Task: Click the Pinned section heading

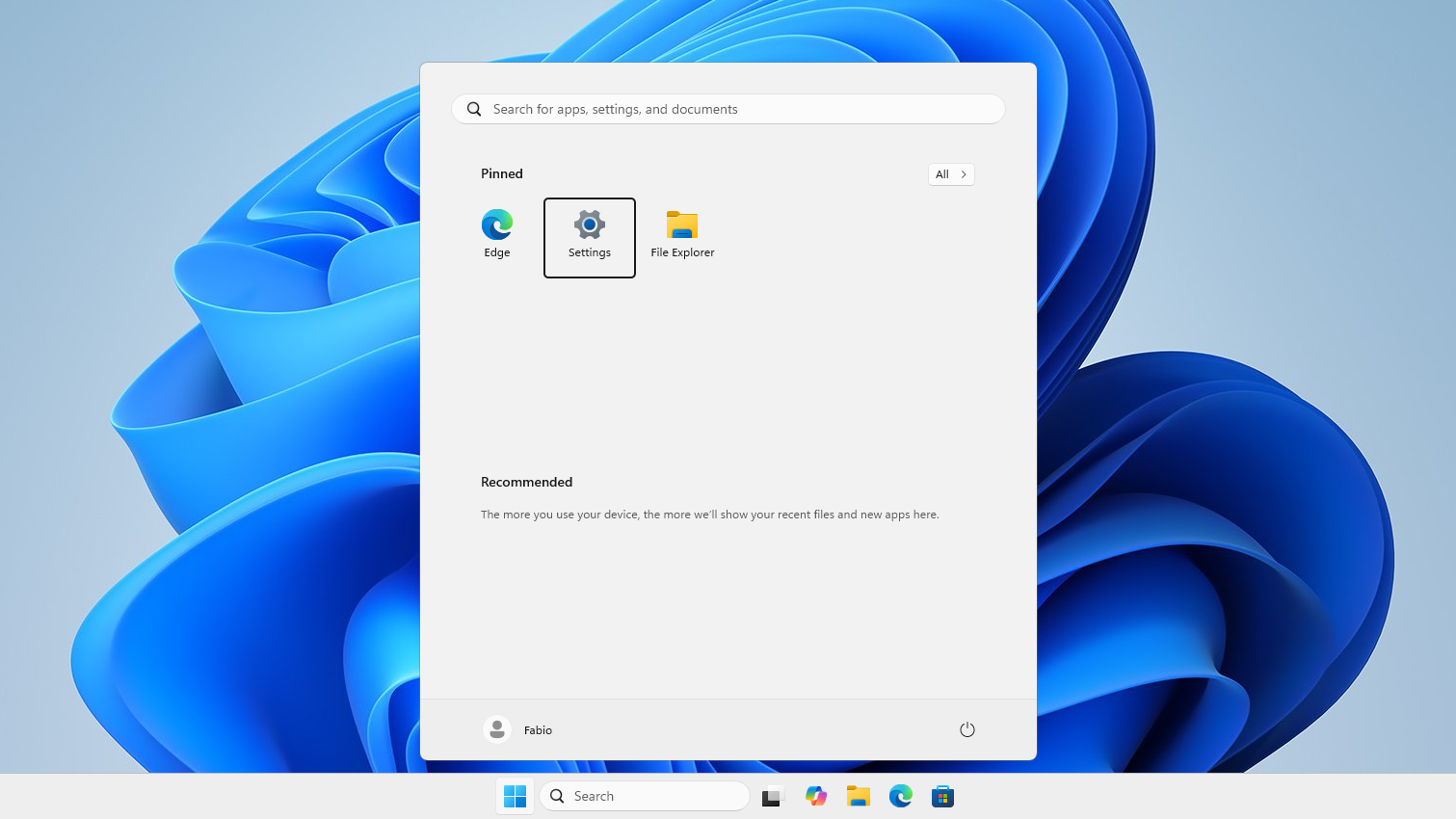Action: pyautogui.click(x=502, y=173)
